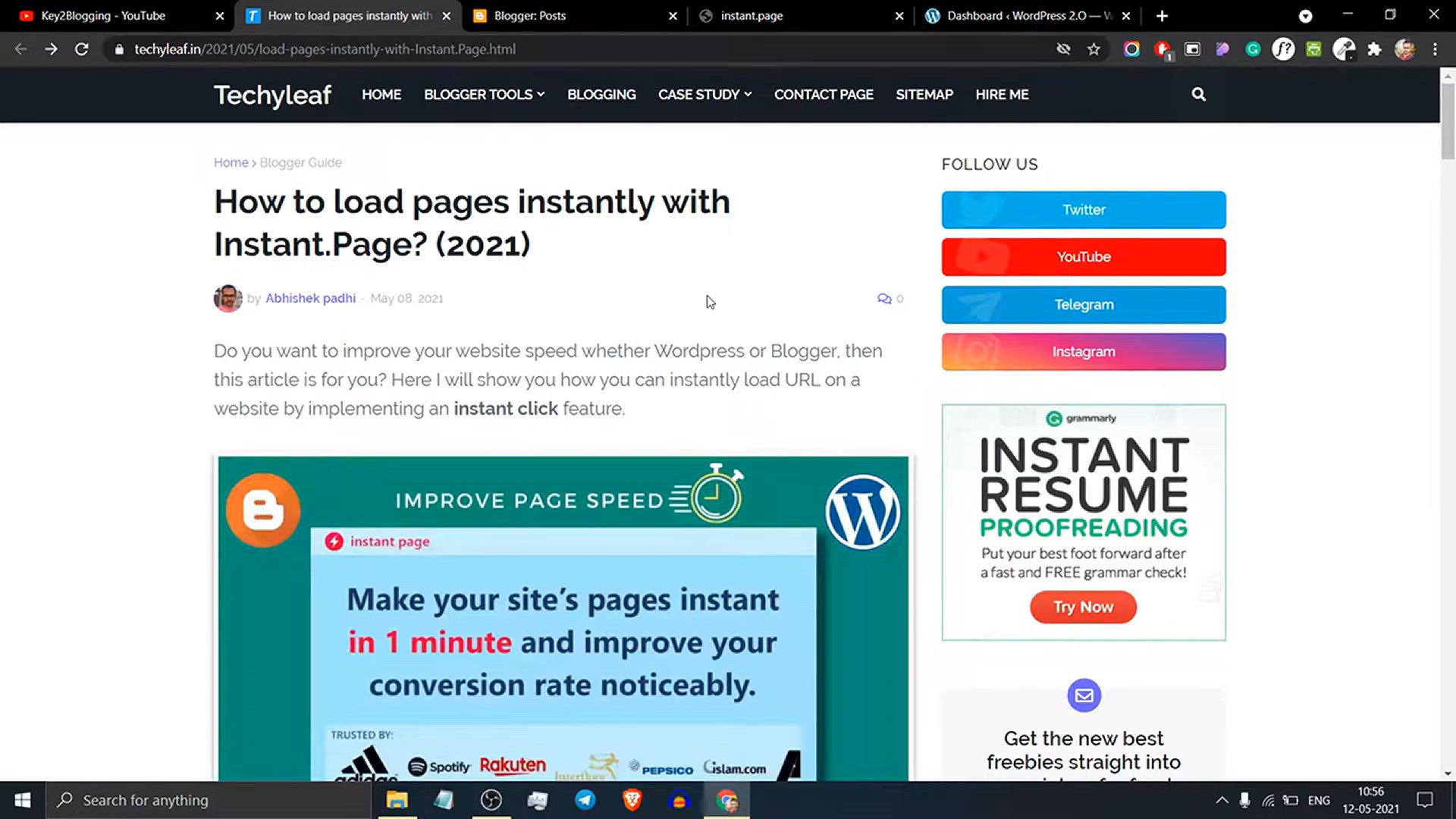Open the Blogger Guide breadcrumb
This screenshot has height=819, width=1456.
click(x=300, y=163)
